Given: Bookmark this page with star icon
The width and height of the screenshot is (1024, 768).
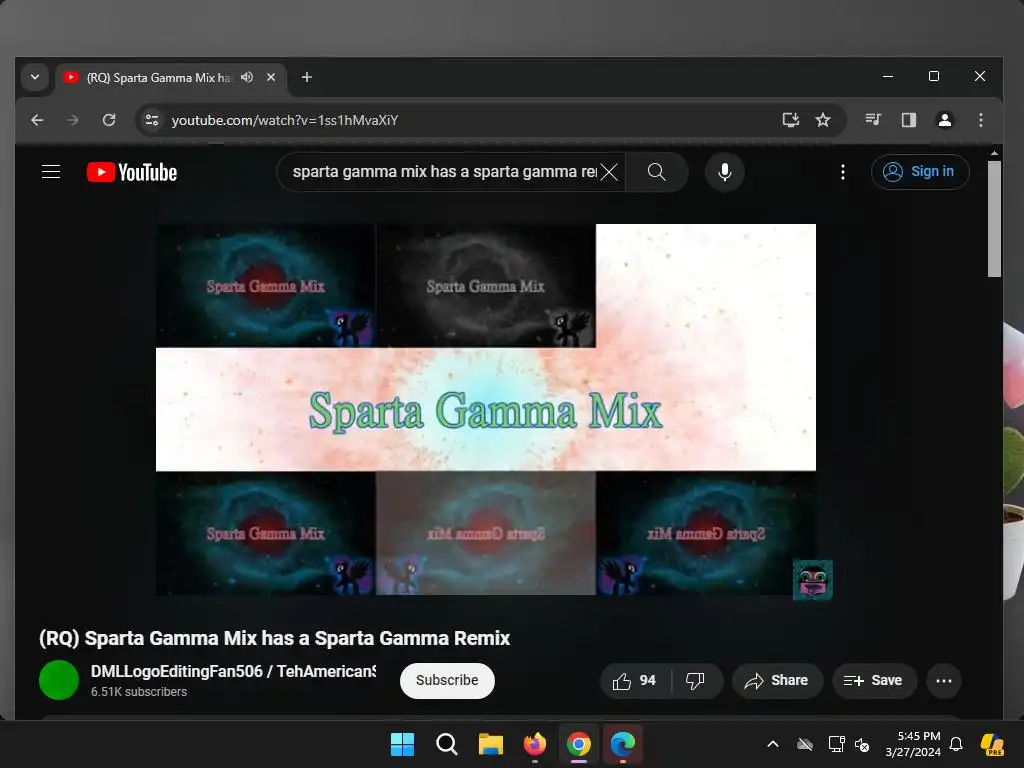Looking at the screenshot, I should pos(823,120).
